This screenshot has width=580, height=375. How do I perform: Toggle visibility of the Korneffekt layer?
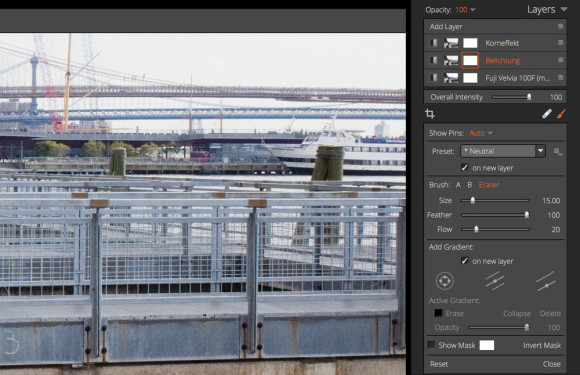pyautogui.click(x=433, y=43)
